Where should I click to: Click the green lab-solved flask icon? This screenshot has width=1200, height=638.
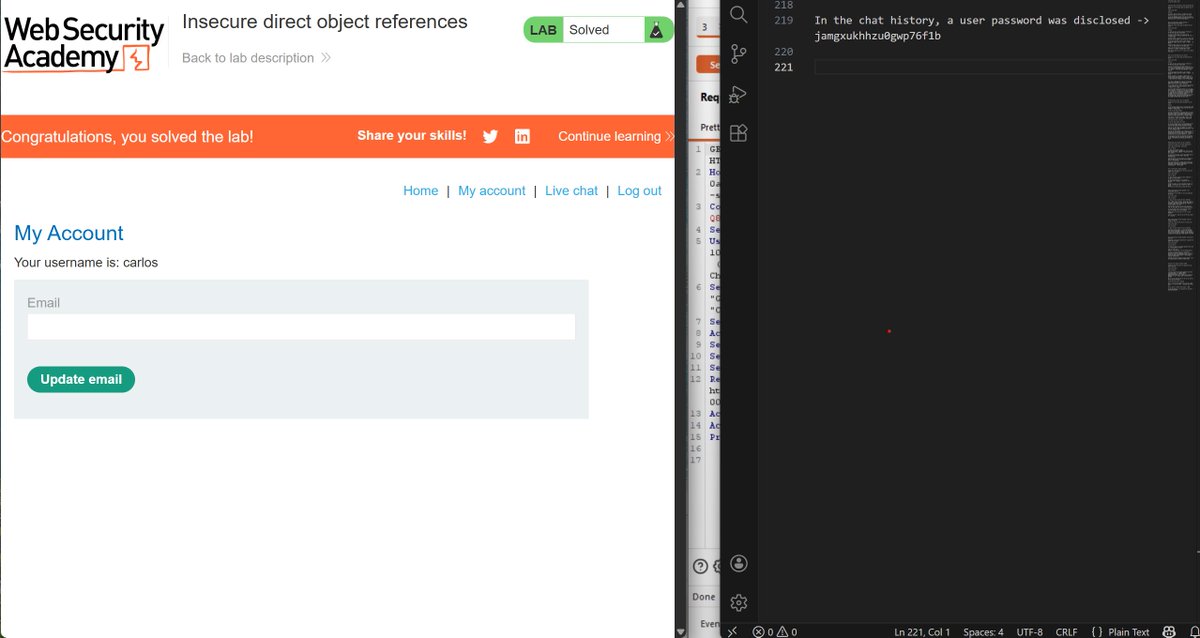tap(658, 29)
